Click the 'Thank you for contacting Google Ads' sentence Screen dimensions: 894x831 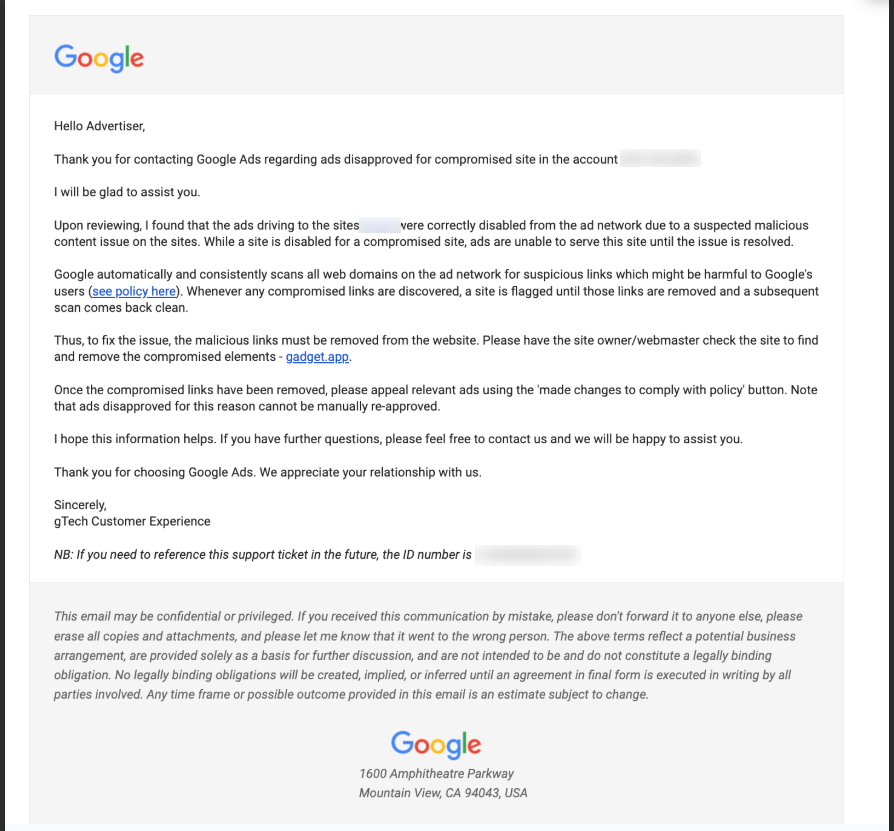tap(335, 159)
